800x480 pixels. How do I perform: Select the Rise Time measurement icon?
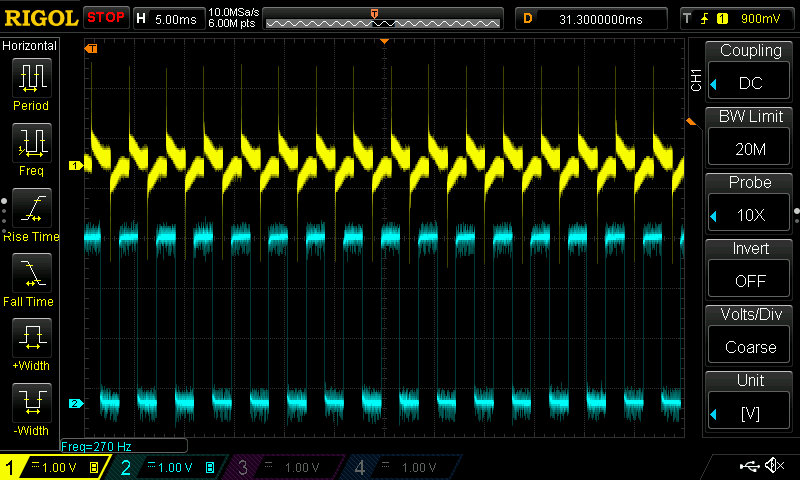[32, 208]
